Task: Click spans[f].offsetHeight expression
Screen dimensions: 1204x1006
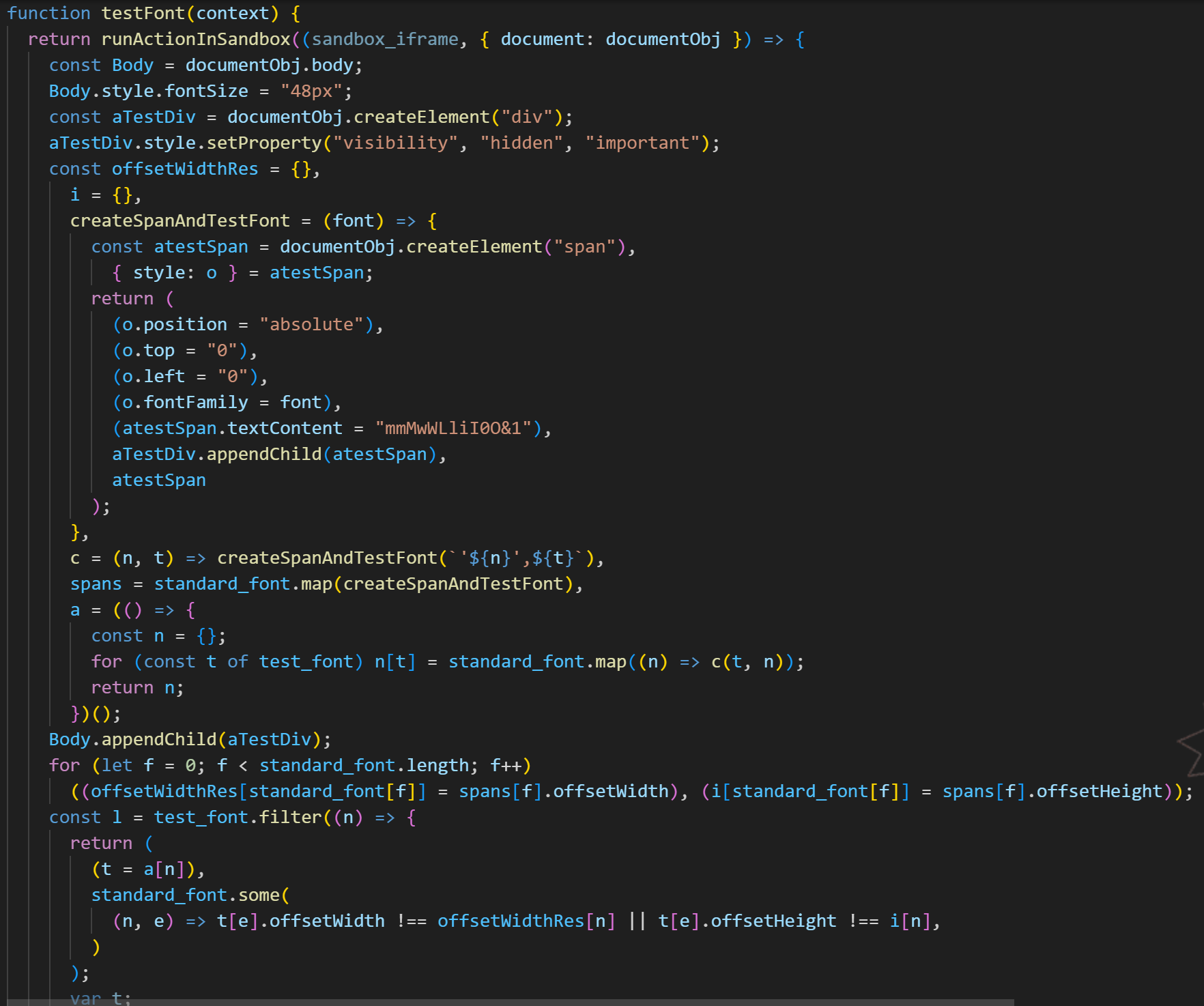Action: click(x=1052, y=791)
